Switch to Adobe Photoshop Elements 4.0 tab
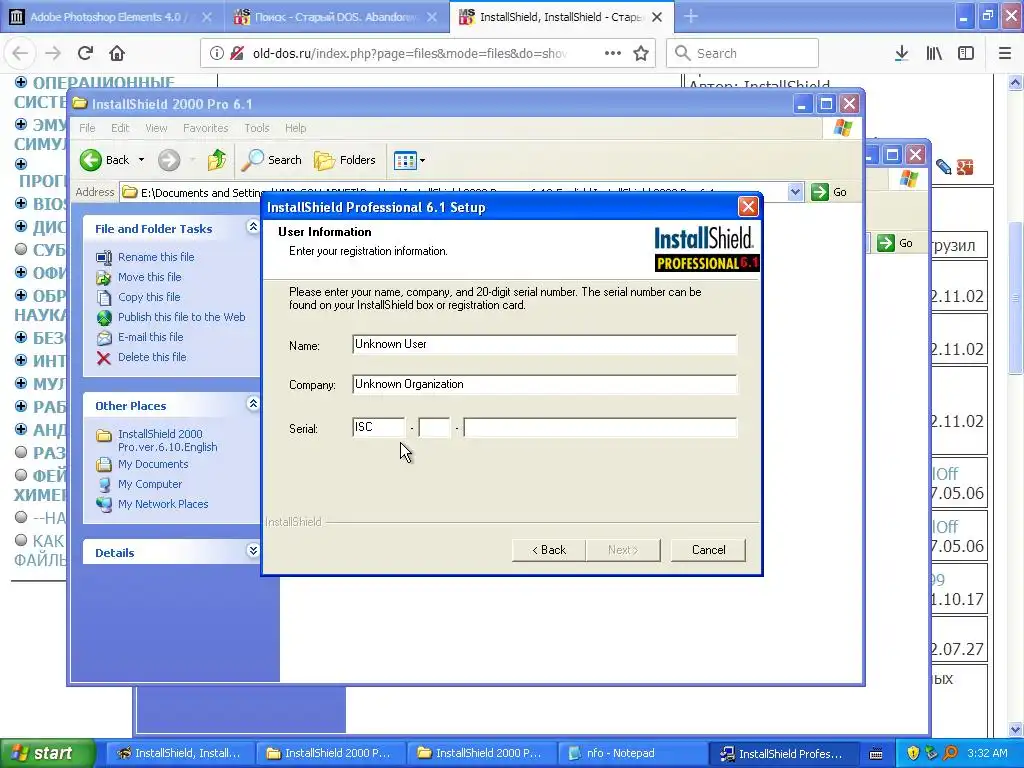The height and width of the screenshot is (768, 1024). click(x=108, y=17)
